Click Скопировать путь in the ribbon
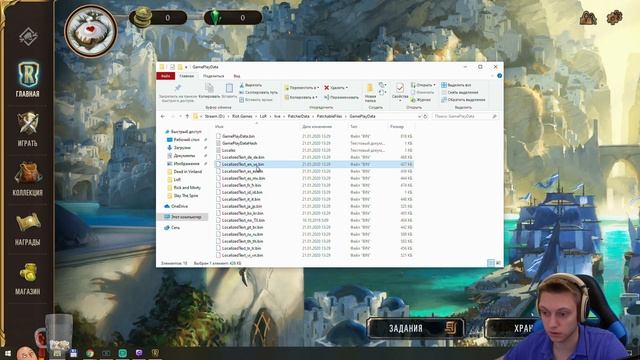This screenshot has width=640, height=360. (x=258, y=92)
